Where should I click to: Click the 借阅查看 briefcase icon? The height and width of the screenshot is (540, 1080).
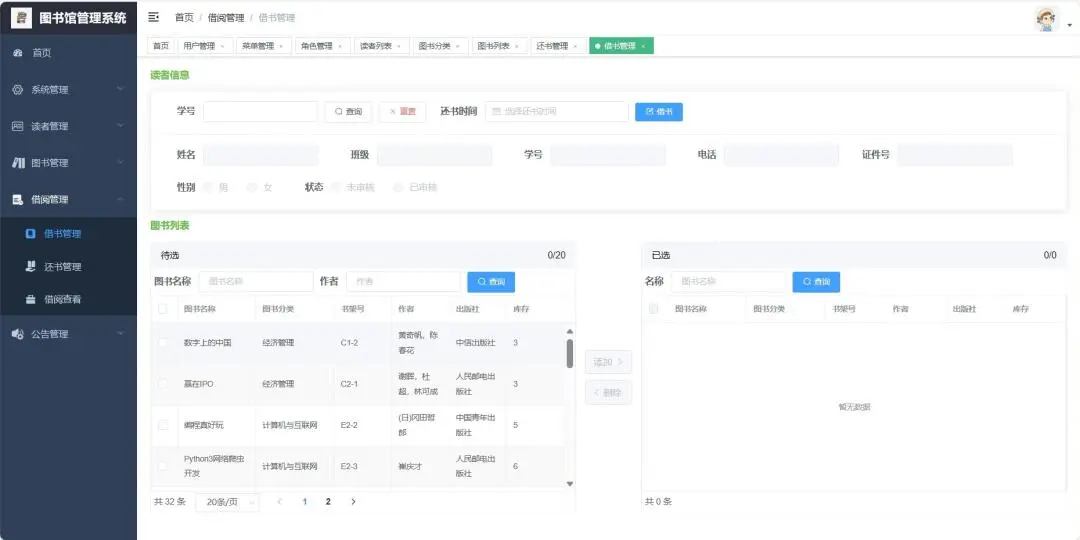(x=30, y=300)
